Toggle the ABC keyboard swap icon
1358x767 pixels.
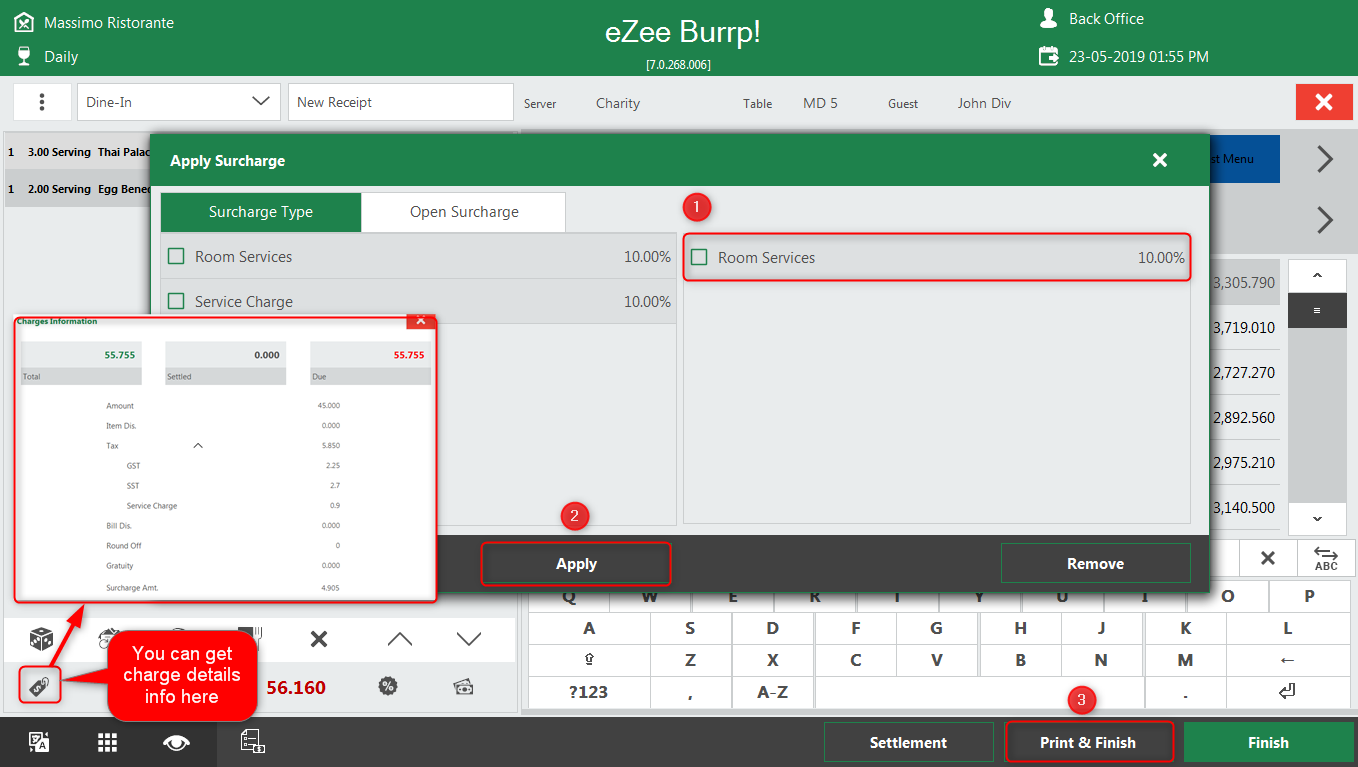pos(1326,558)
